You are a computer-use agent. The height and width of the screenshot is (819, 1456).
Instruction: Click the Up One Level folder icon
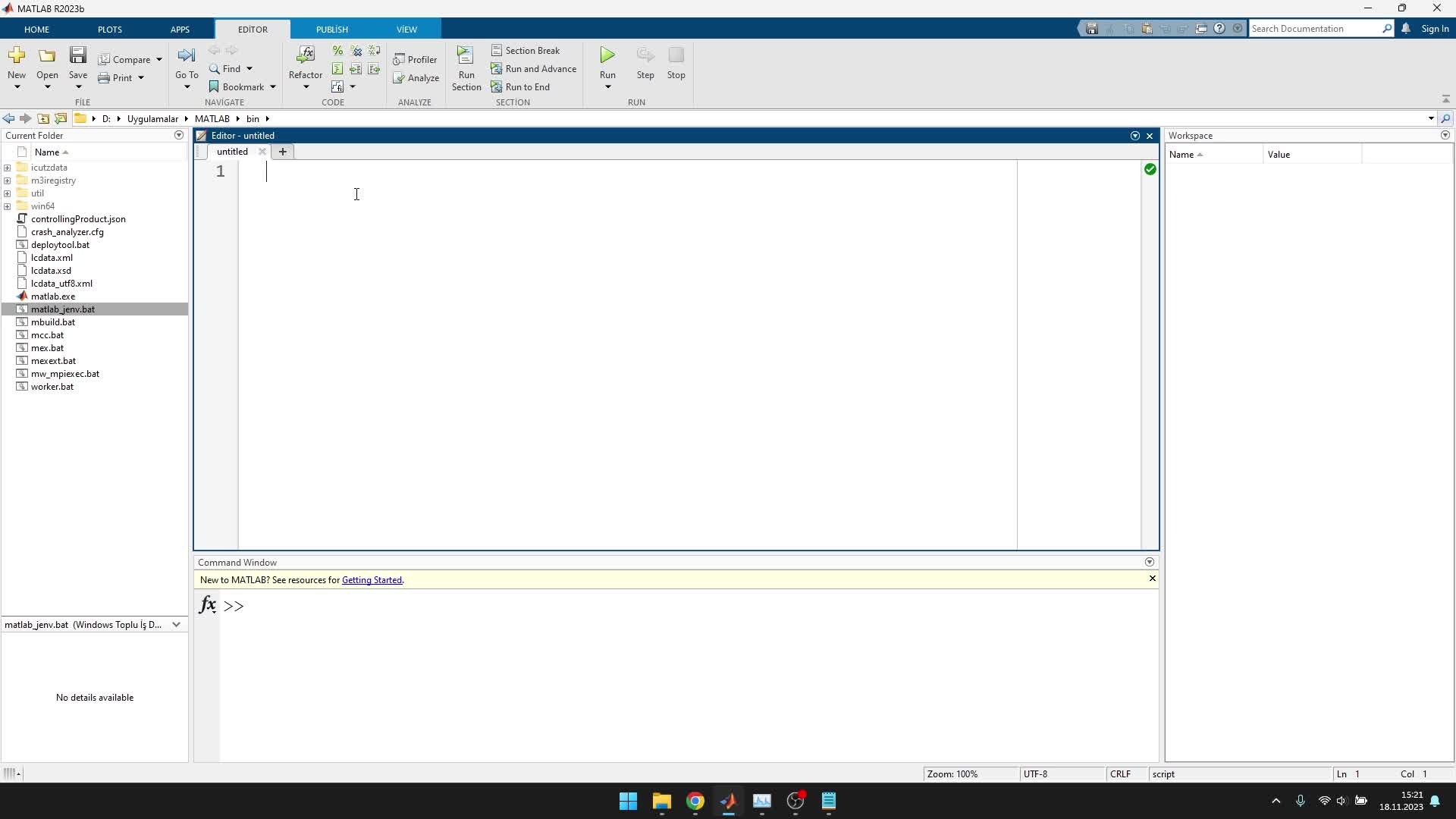tap(43, 119)
